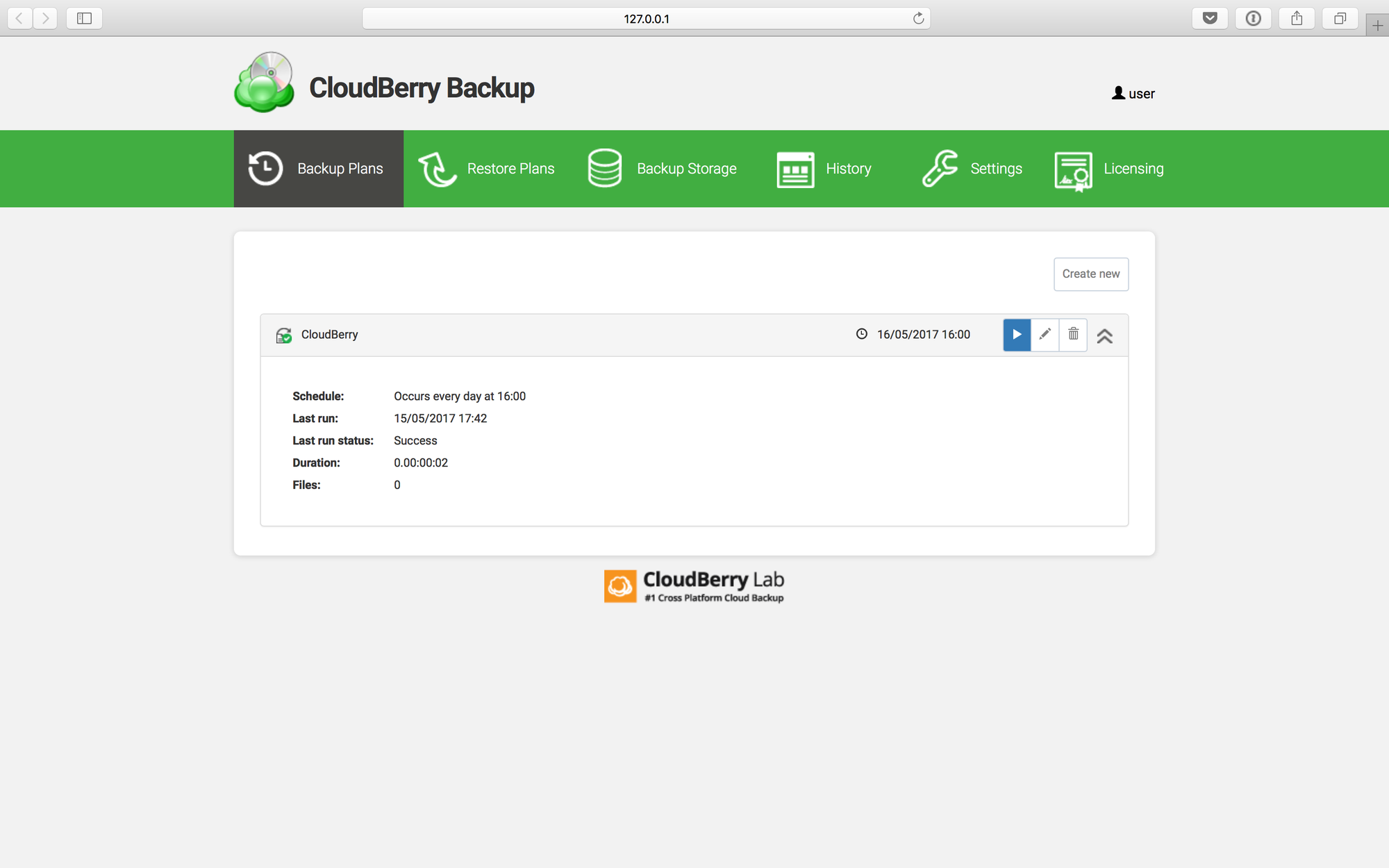Open the Pocket extension icon

[1210, 18]
